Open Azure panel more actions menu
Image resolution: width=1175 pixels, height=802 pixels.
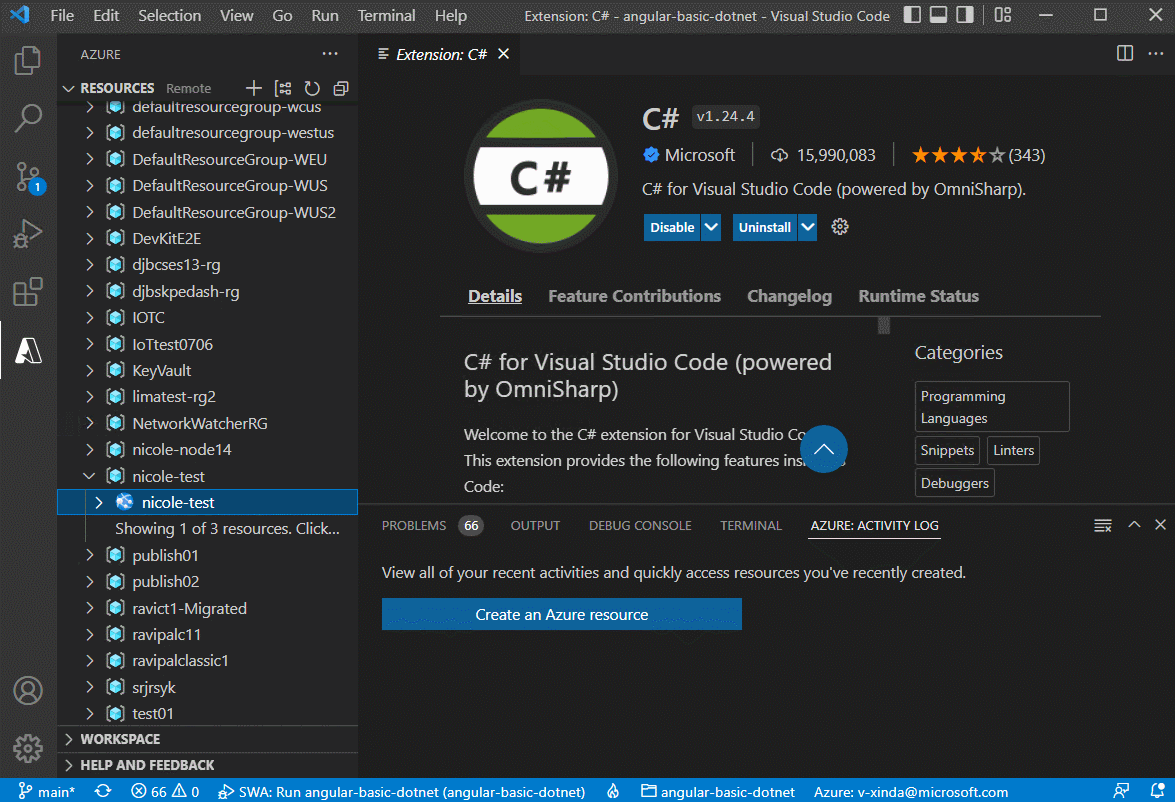point(330,54)
